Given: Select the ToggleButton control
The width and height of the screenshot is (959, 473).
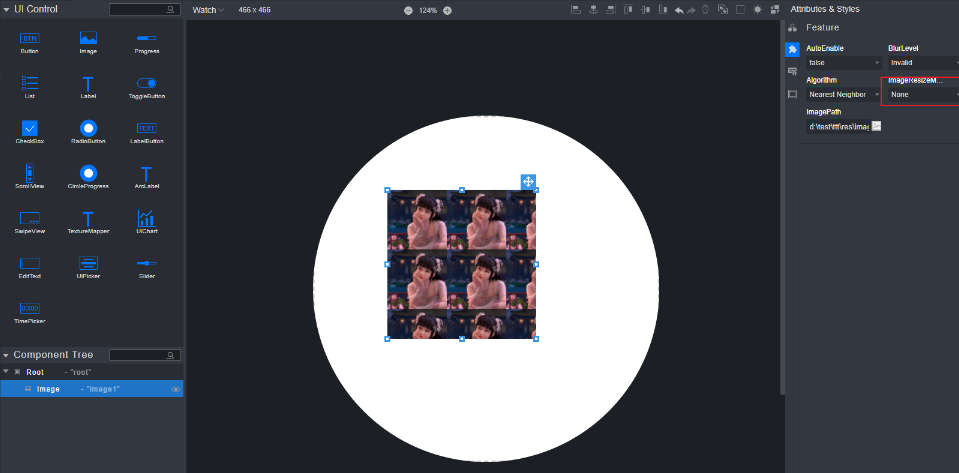Looking at the screenshot, I should (x=147, y=84).
